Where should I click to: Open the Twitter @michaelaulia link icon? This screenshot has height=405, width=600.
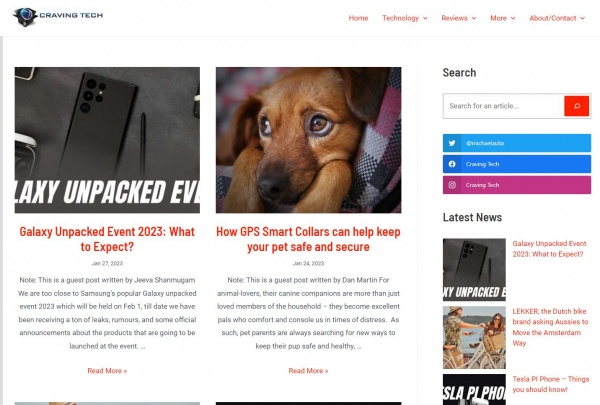[x=452, y=143]
